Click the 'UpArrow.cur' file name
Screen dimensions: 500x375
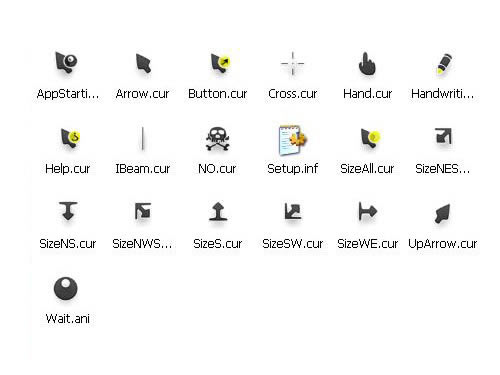pos(443,244)
